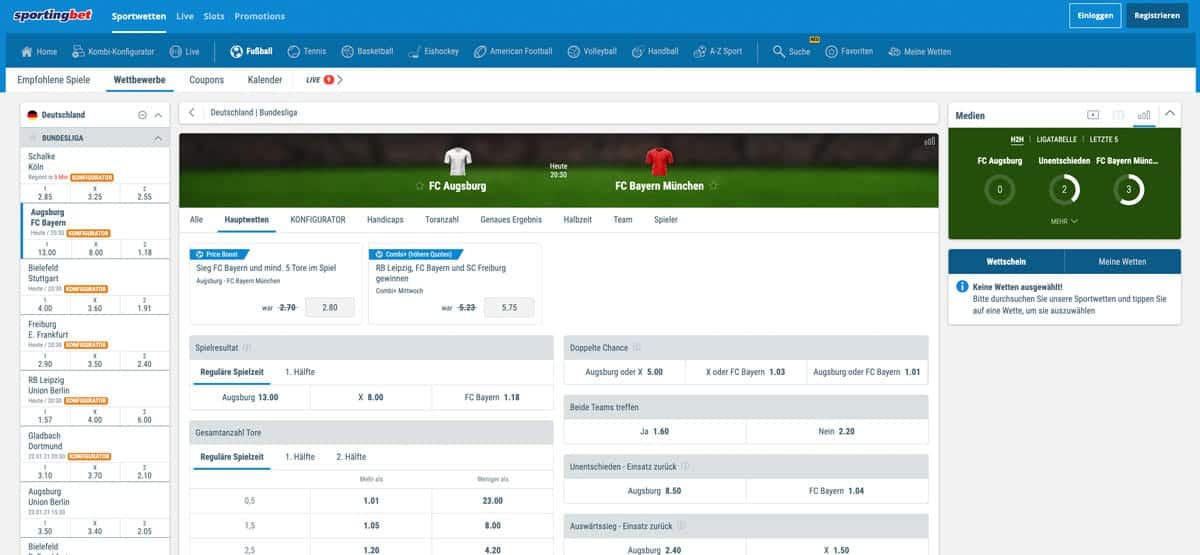
Task: Switch to Sportwetten in the top menu
Action: [x=139, y=16]
